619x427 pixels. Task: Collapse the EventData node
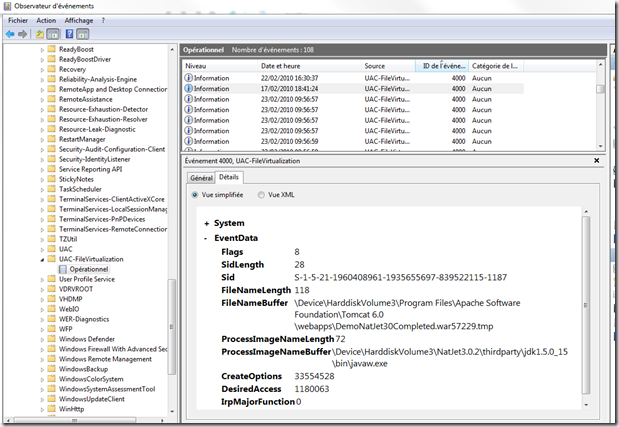pos(206,238)
